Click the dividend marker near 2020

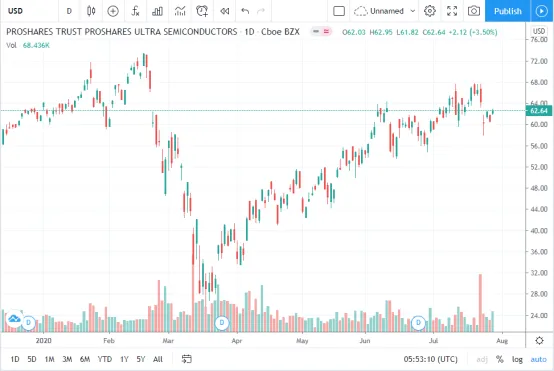29,322
